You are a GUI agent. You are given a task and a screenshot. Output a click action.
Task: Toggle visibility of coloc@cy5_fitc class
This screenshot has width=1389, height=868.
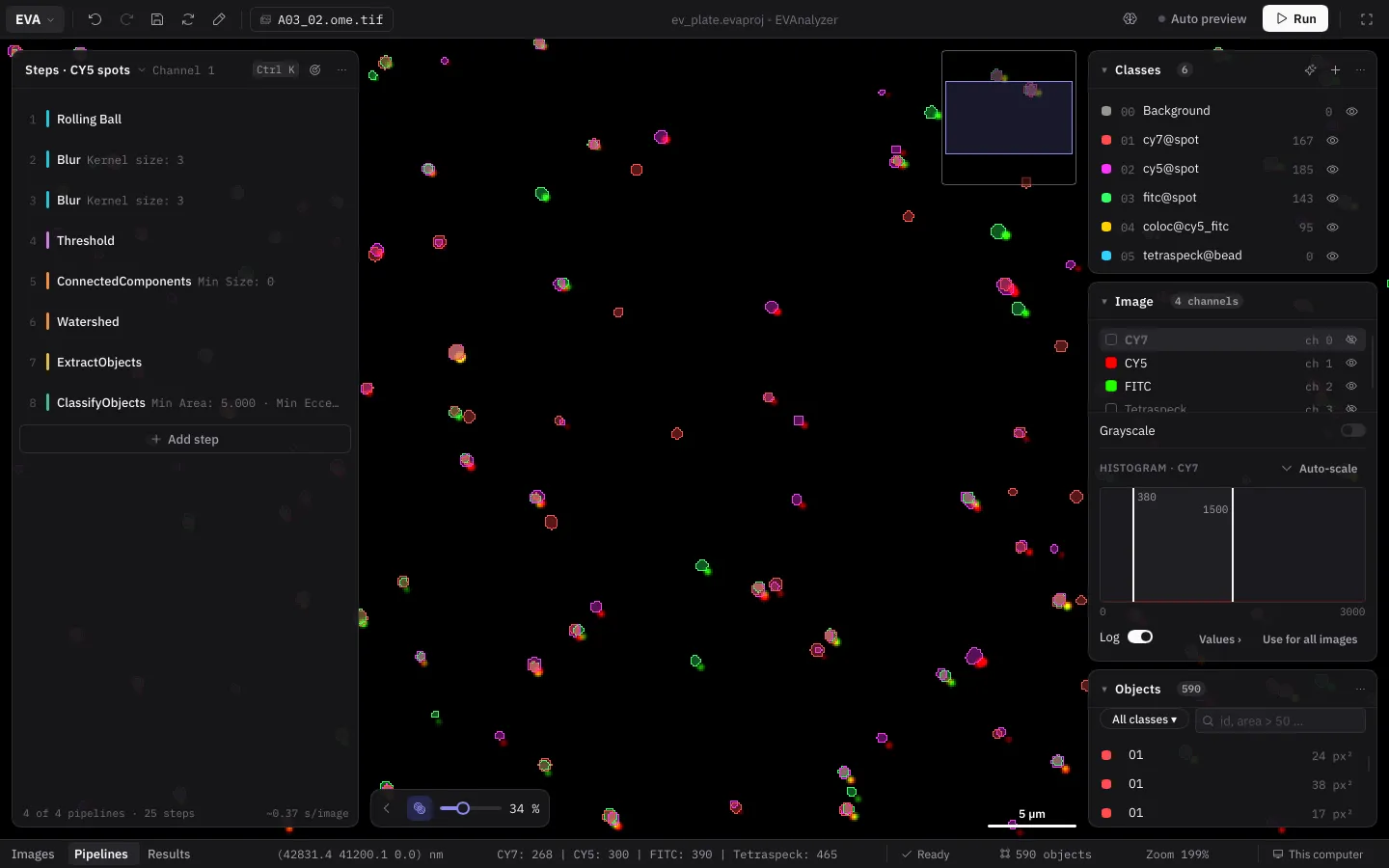pos(1333,227)
